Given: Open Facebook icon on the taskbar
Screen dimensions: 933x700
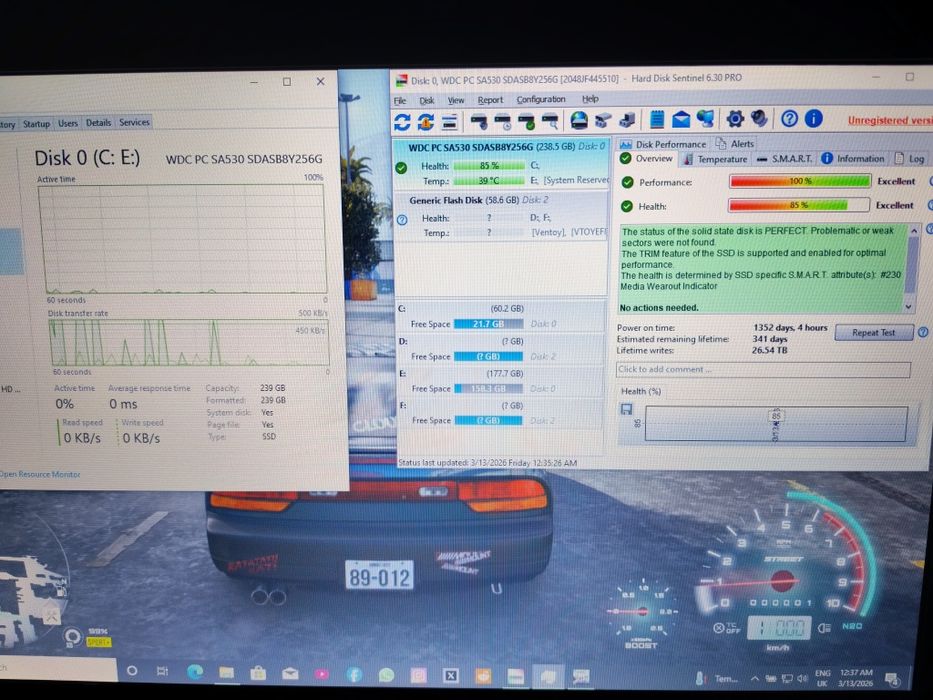Looking at the screenshot, I should click(x=354, y=674).
